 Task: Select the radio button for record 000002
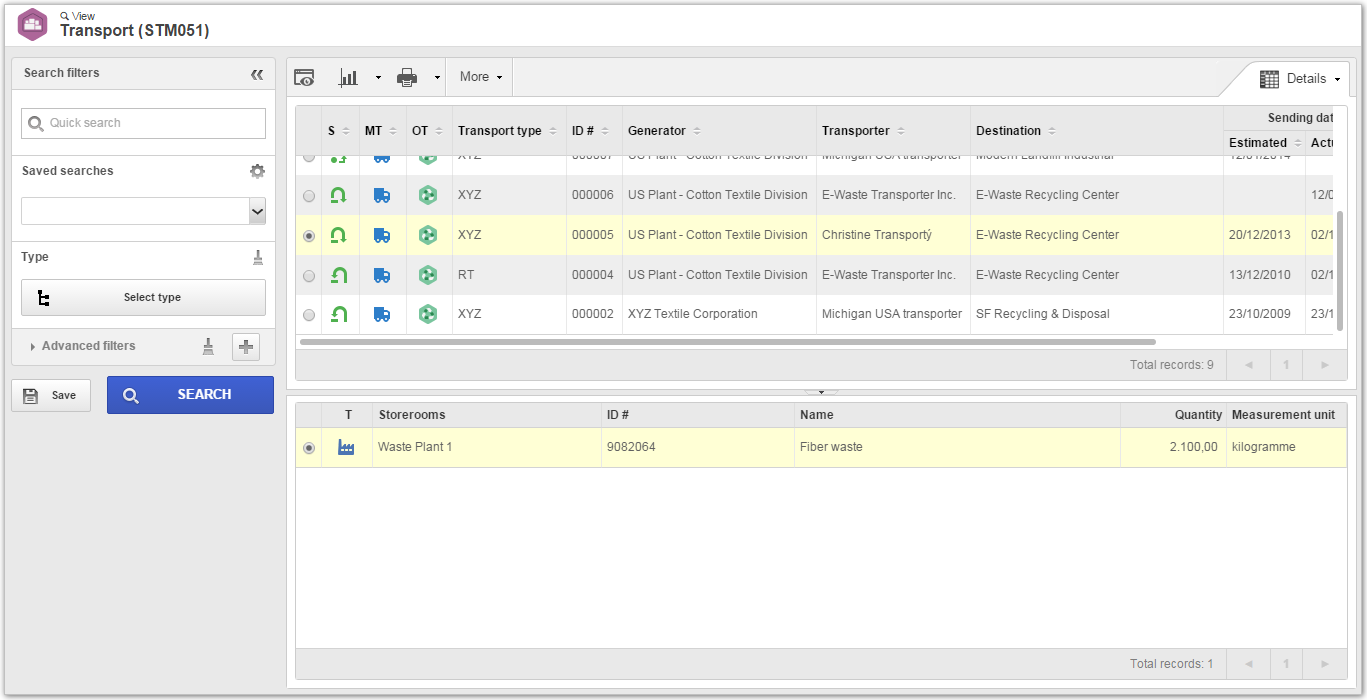pos(309,315)
